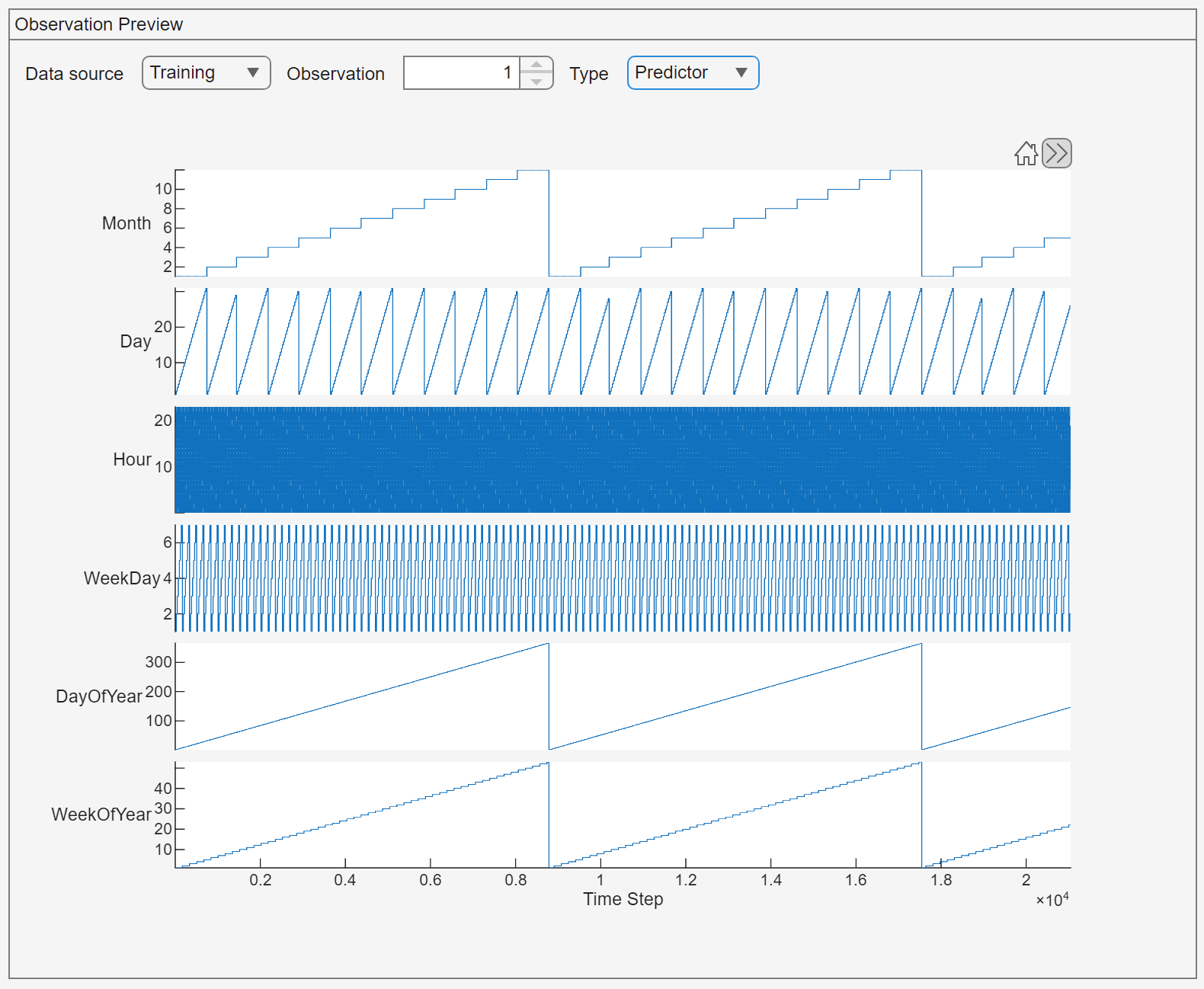The image size is (1204, 989).
Task: Click the Month plot area
Action: [622, 223]
